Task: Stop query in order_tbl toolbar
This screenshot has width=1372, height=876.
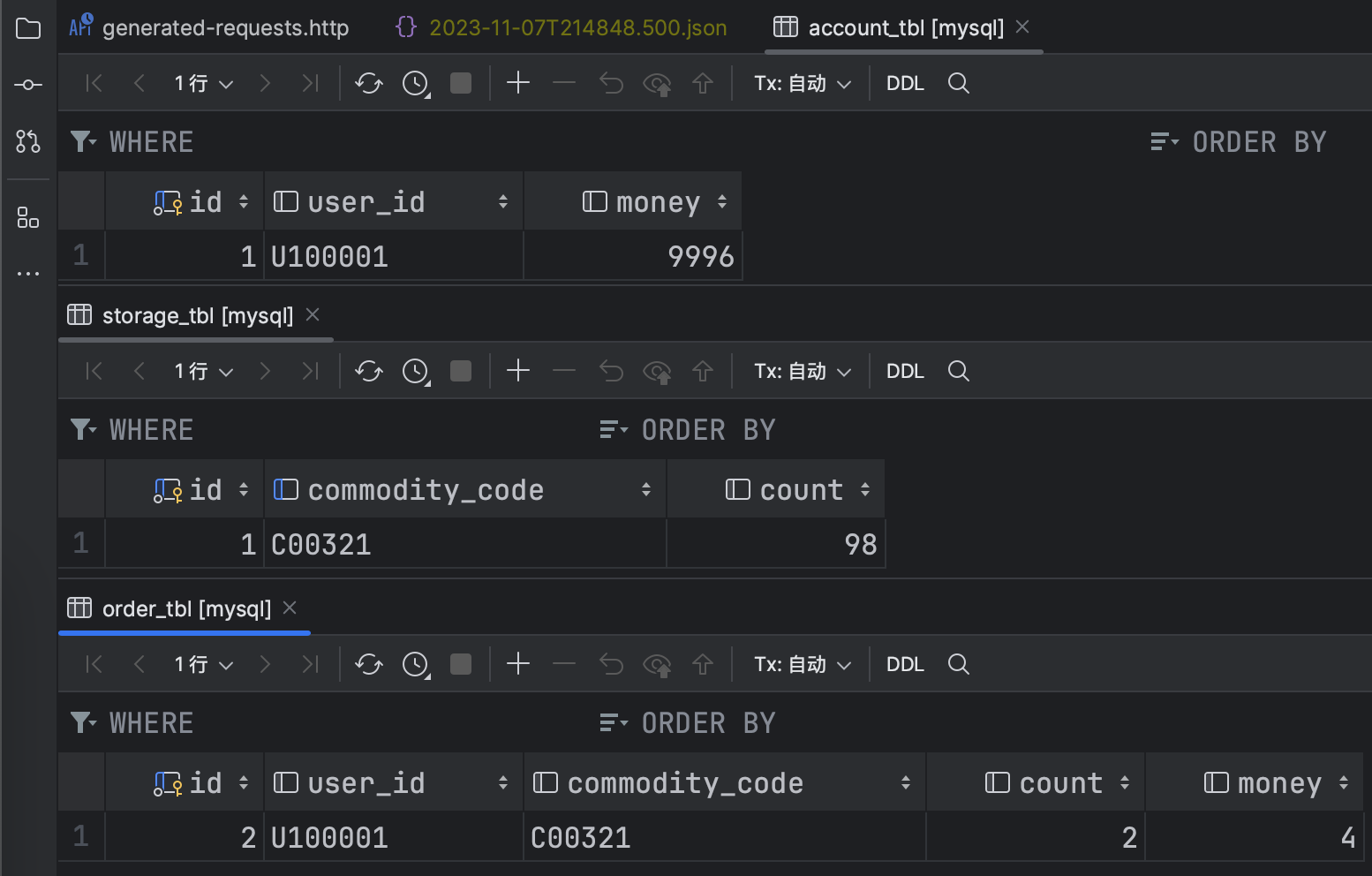Action: 461,664
